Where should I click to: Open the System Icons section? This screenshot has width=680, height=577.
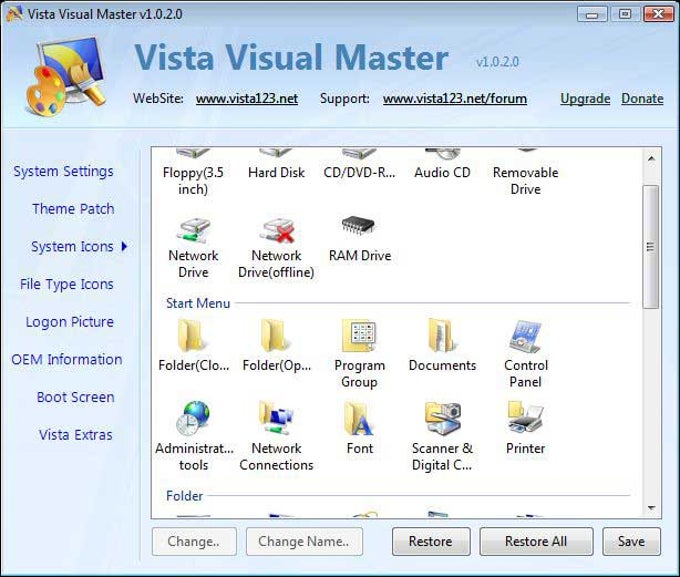point(72,247)
